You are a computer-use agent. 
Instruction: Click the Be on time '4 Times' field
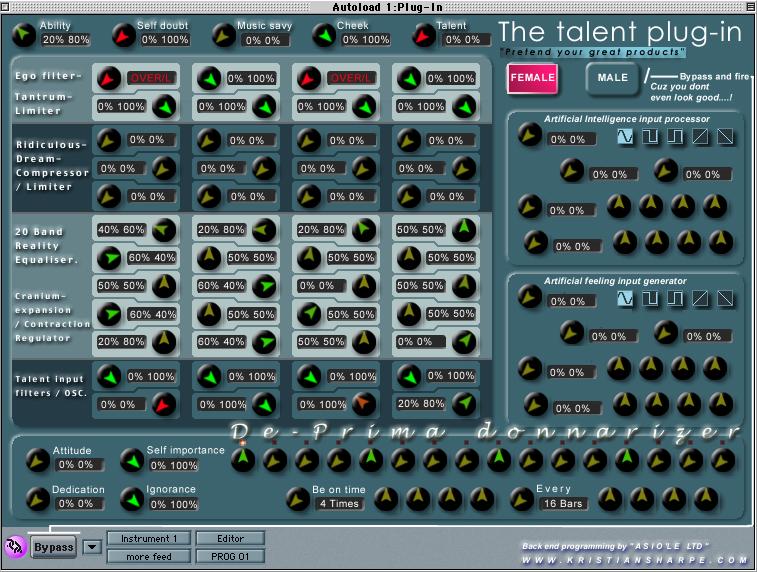click(338, 503)
